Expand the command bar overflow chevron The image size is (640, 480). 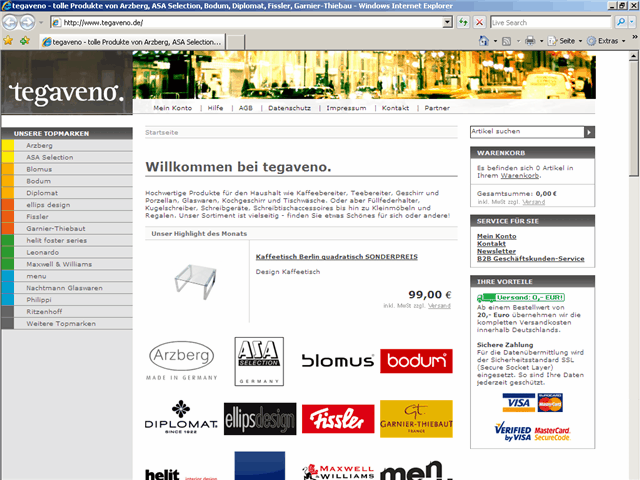click(x=635, y=37)
